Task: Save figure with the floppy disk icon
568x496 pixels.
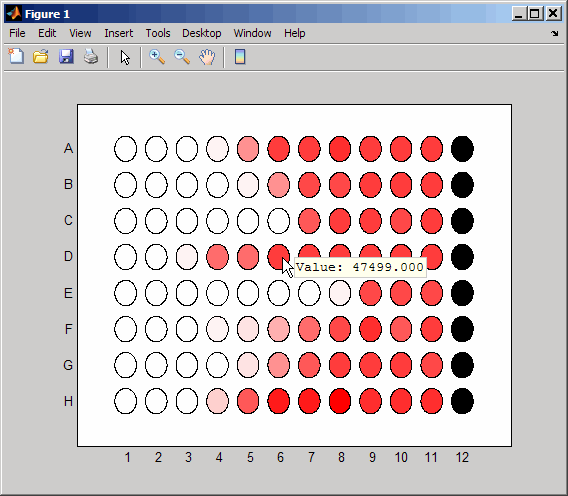Action: (66, 57)
